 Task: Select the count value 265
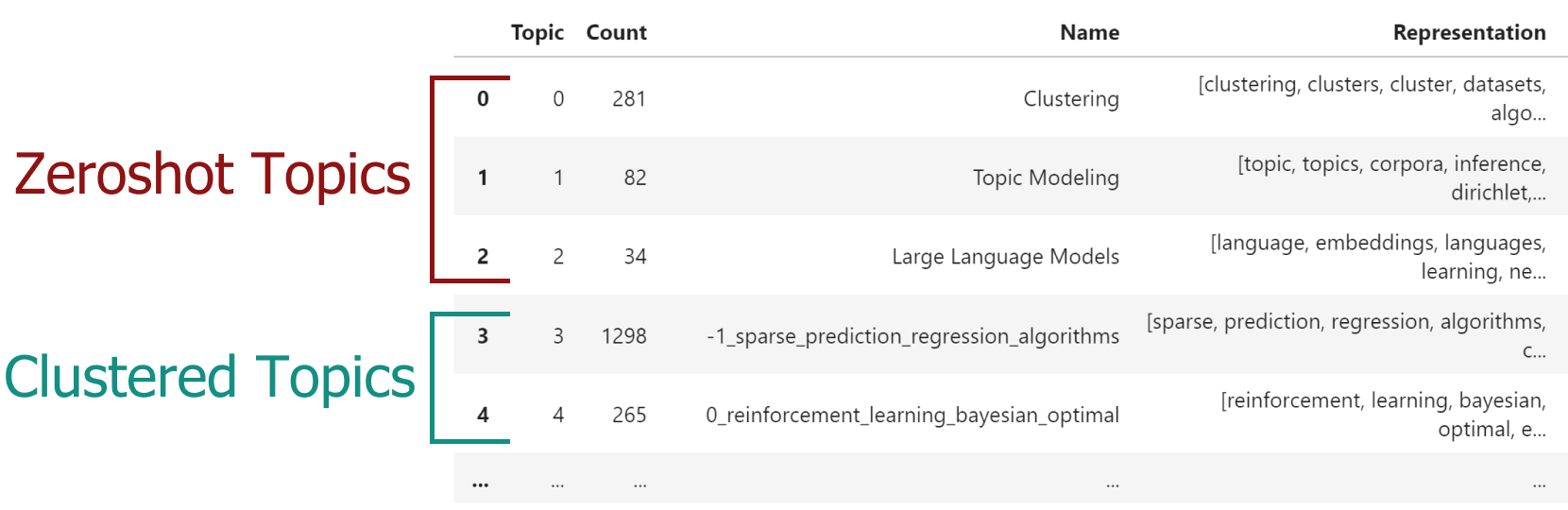coord(629,416)
